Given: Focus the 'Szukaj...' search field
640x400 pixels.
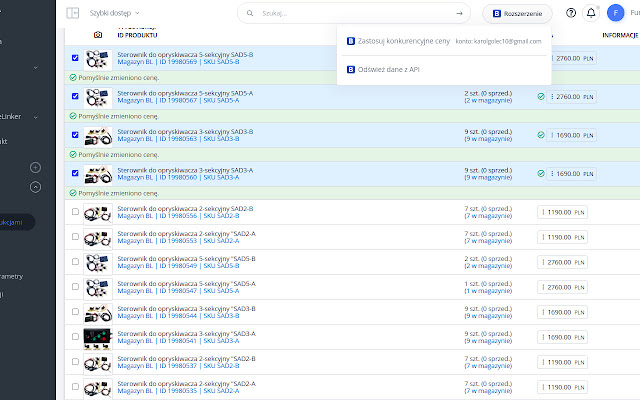Looking at the screenshot, I should [355, 13].
